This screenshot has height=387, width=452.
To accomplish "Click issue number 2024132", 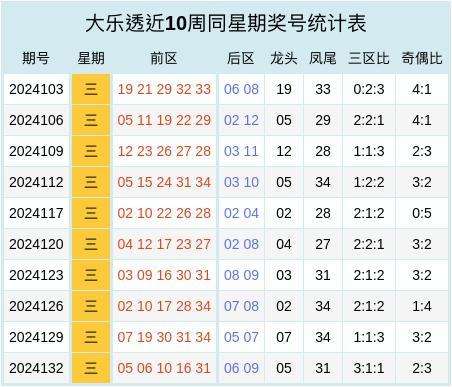I will [36, 368].
